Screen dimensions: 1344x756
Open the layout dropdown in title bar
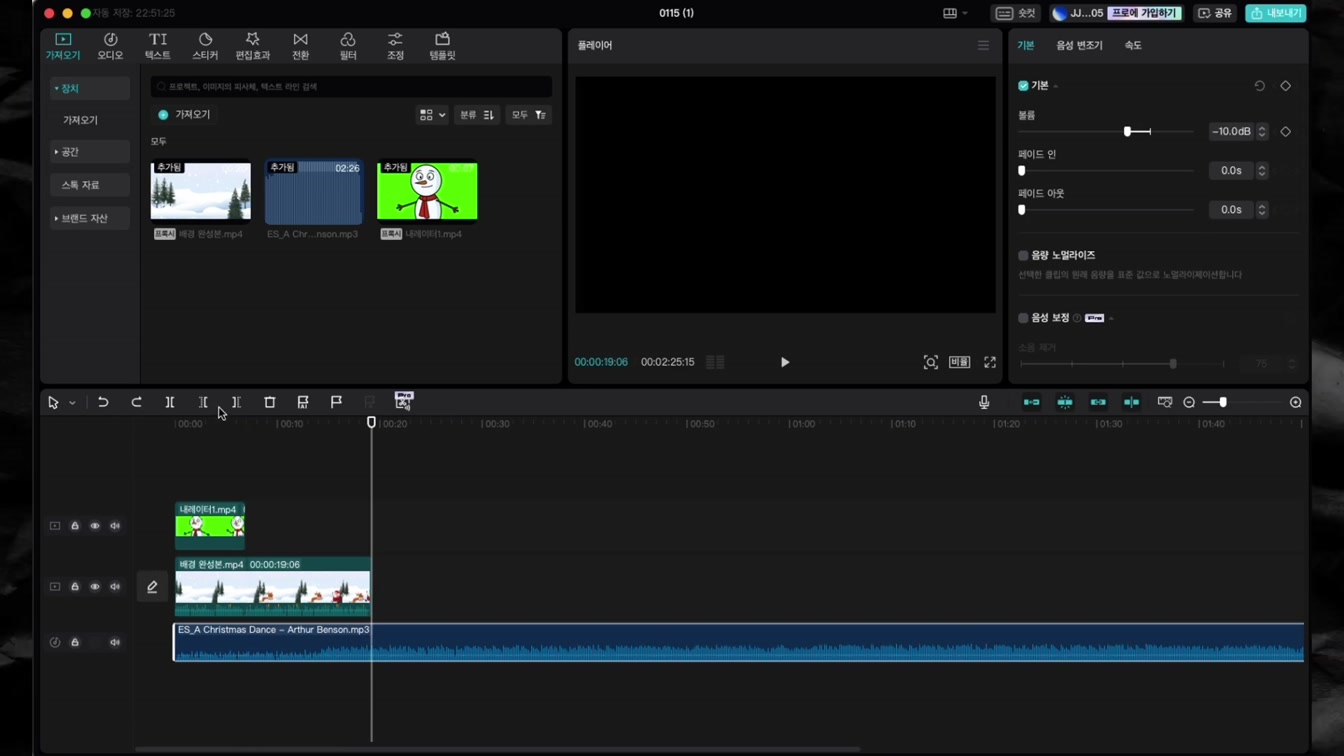point(955,13)
